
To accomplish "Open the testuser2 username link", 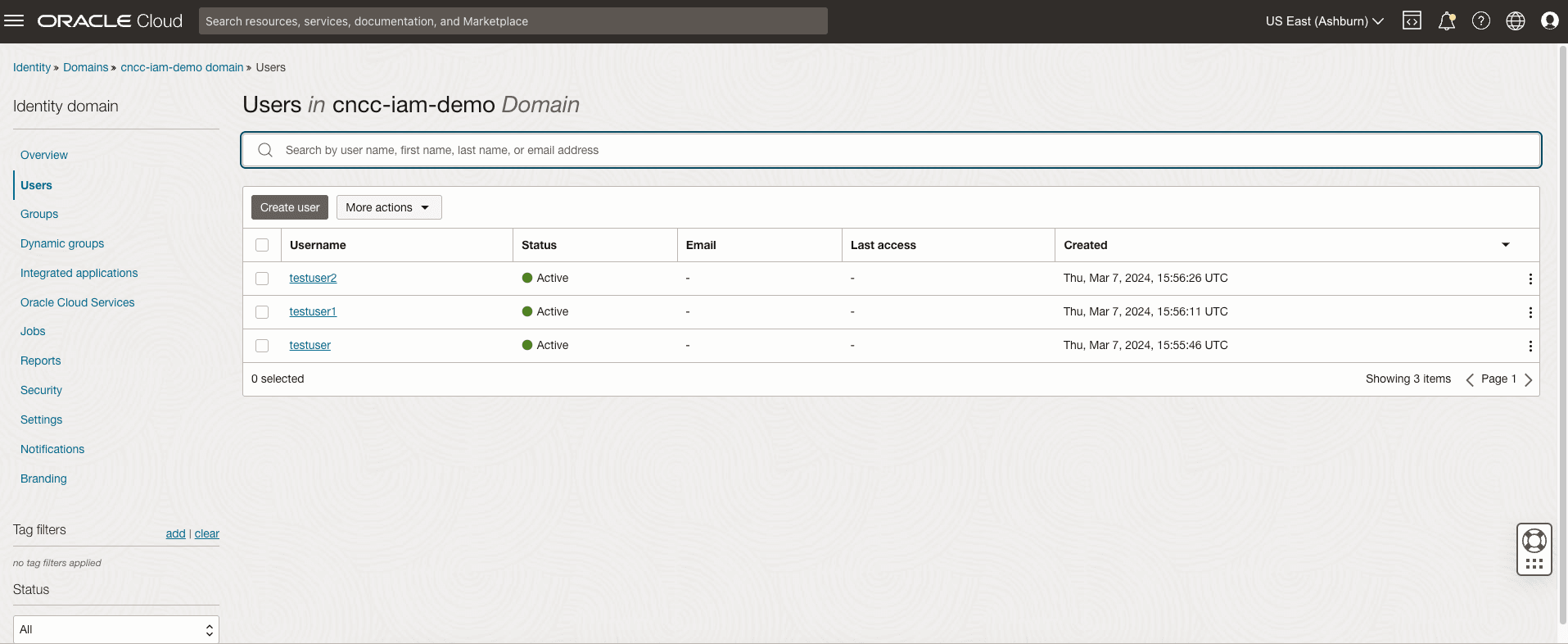I will (x=313, y=278).
